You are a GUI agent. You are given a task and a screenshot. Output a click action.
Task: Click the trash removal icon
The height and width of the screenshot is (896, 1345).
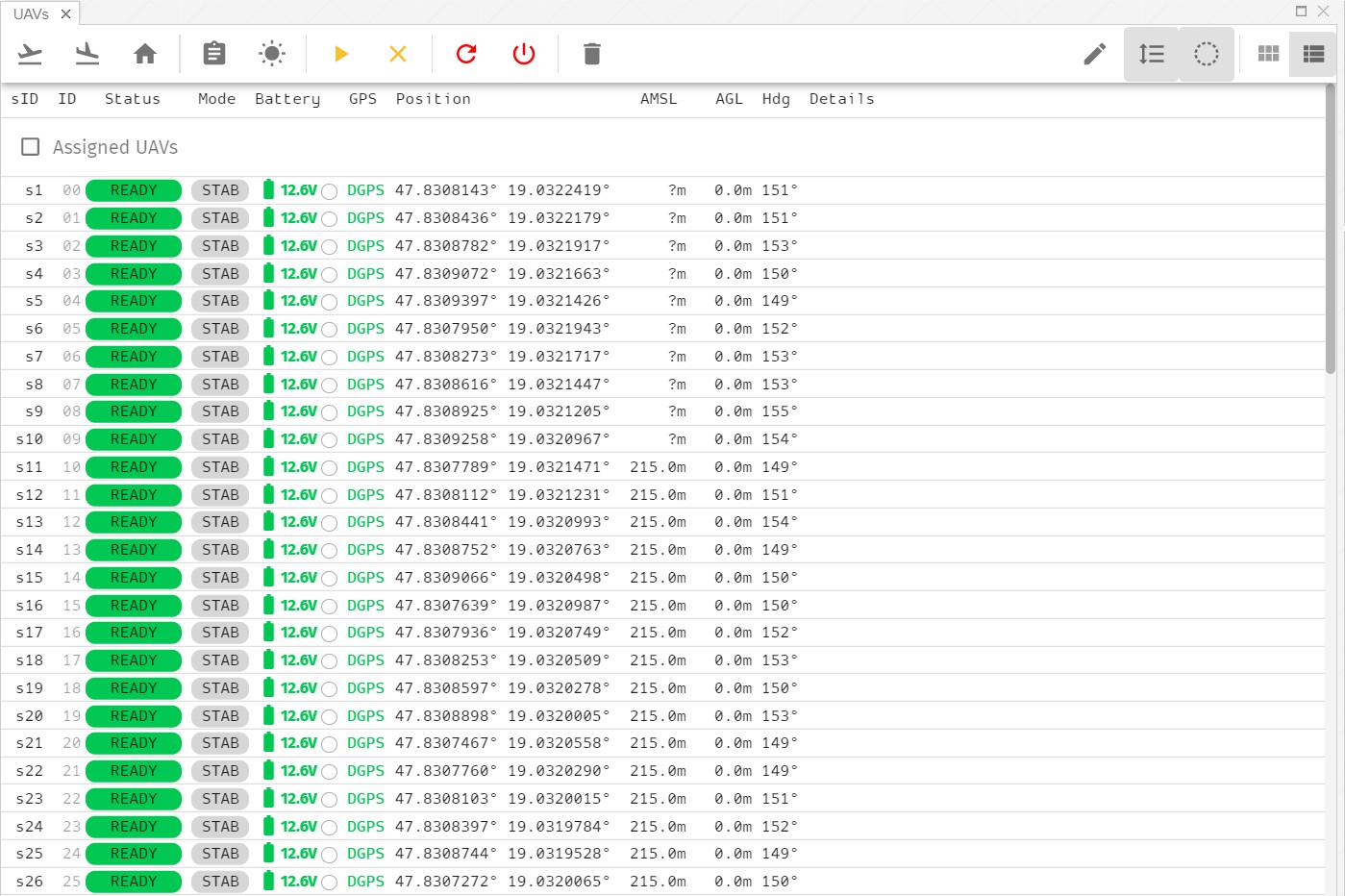click(591, 54)
